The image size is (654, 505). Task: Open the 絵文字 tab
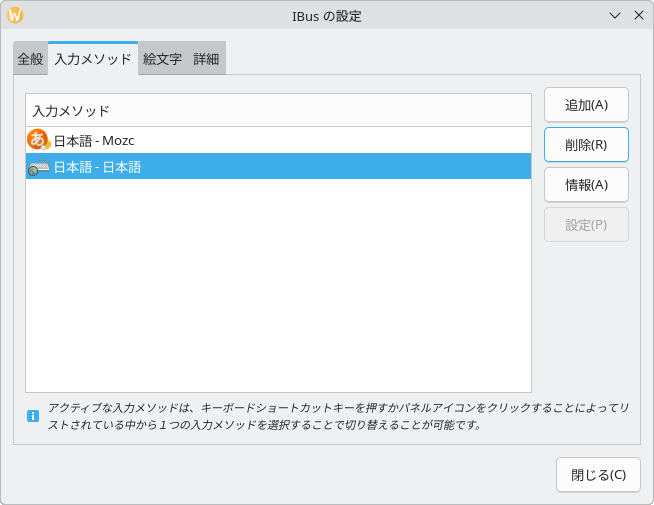tap(162, 59)
